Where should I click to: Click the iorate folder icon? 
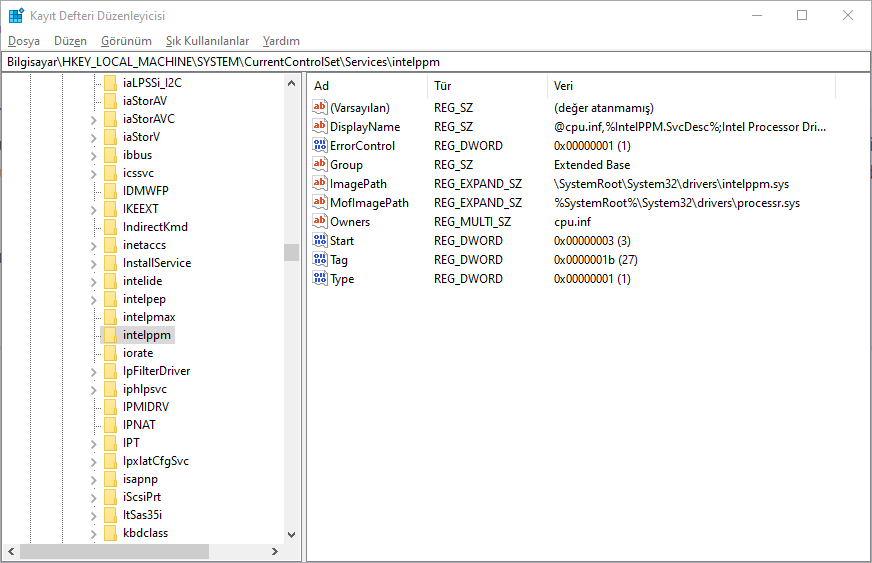tap(110, 353)
